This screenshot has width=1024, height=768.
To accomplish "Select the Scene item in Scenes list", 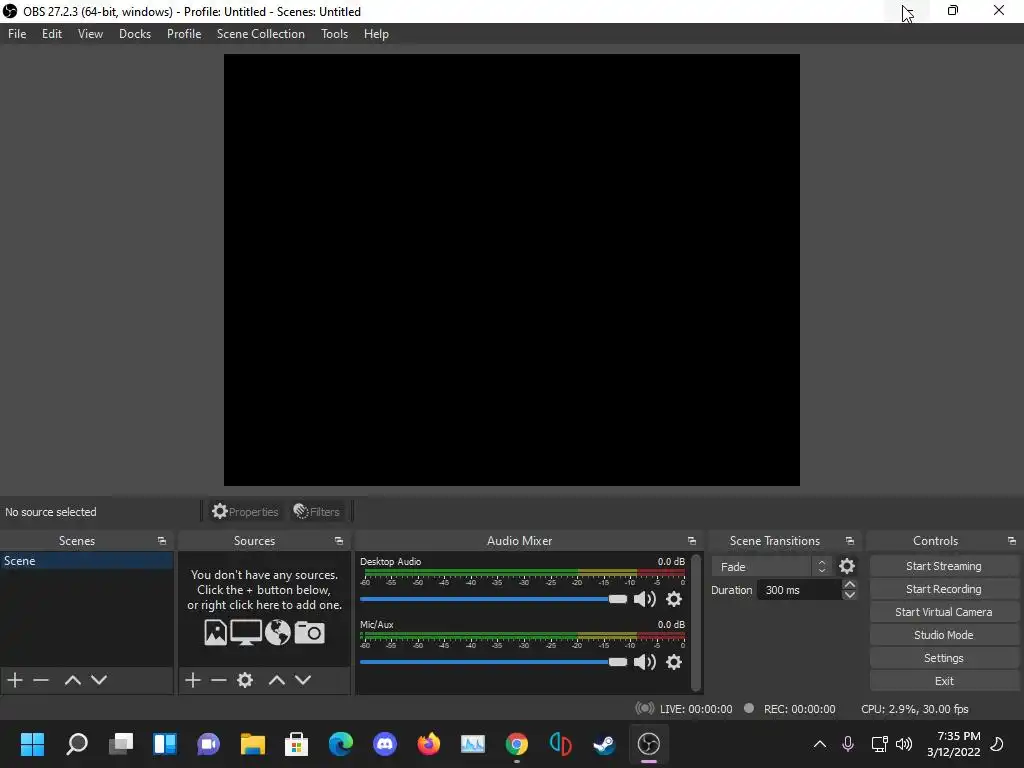I will (x=86, y=561).
